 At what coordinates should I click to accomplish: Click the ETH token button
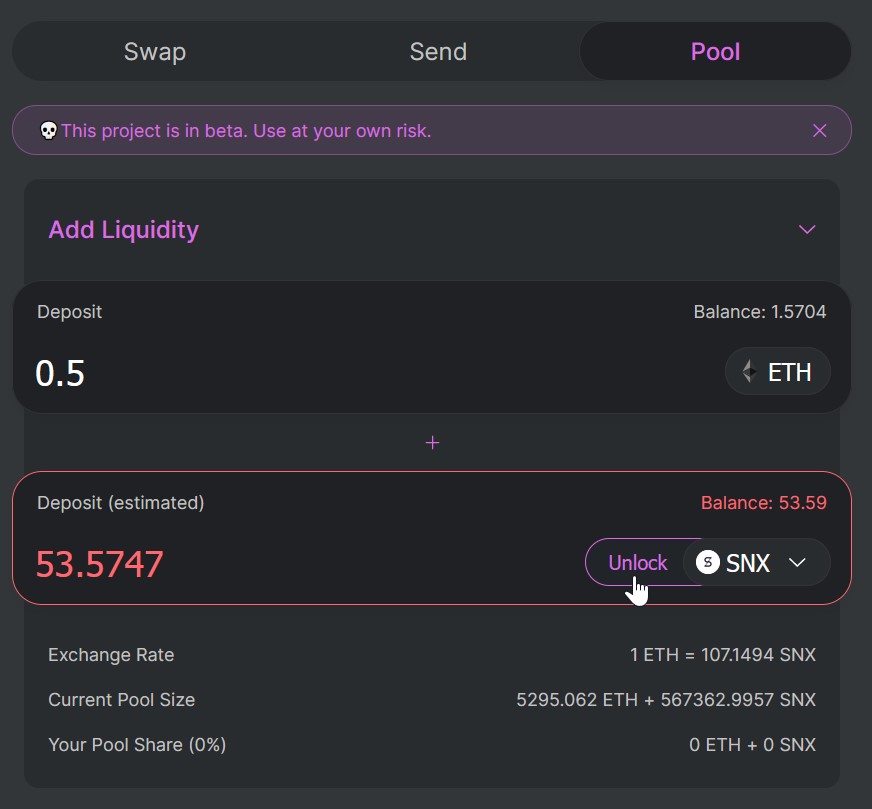pyautogui.click(x=777, y=371)
